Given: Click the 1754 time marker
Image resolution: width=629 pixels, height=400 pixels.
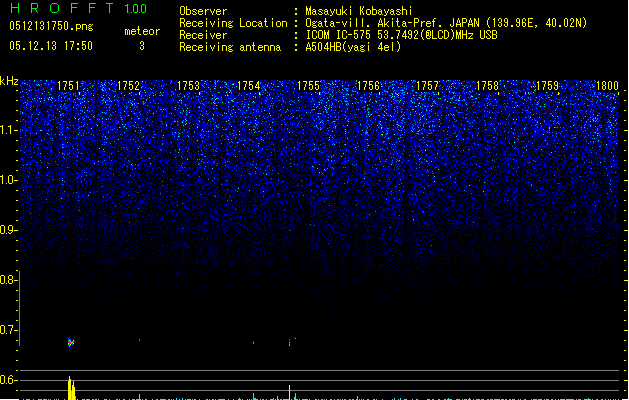Looking at the screenshot, I should click(248, 86).
